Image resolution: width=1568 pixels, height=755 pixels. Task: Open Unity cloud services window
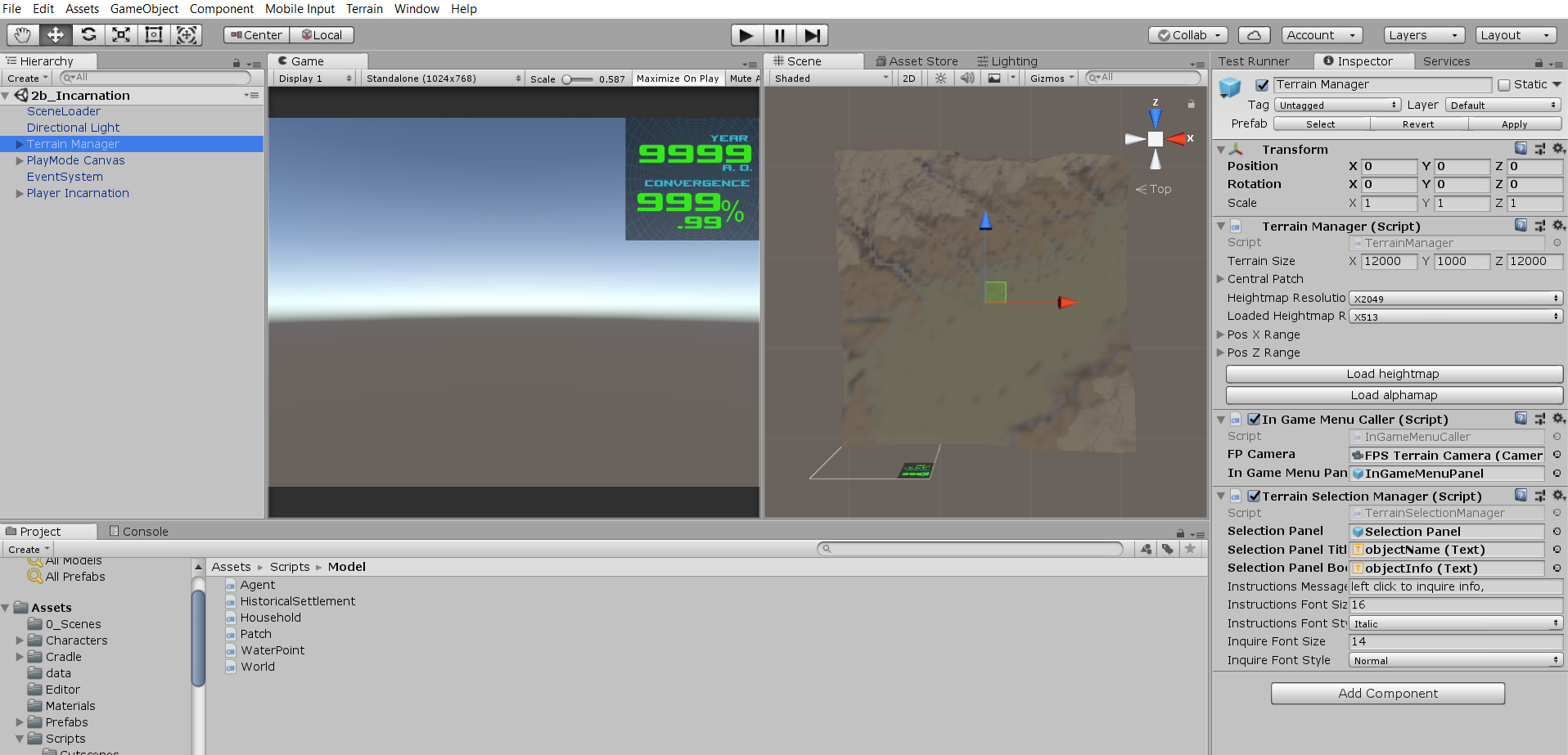(1255, 35)
